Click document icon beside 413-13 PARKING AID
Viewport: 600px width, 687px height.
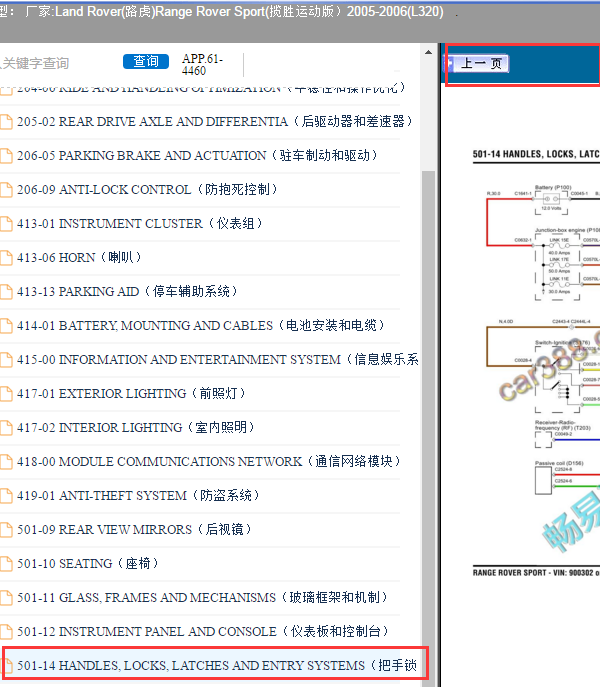coord(6,292)
